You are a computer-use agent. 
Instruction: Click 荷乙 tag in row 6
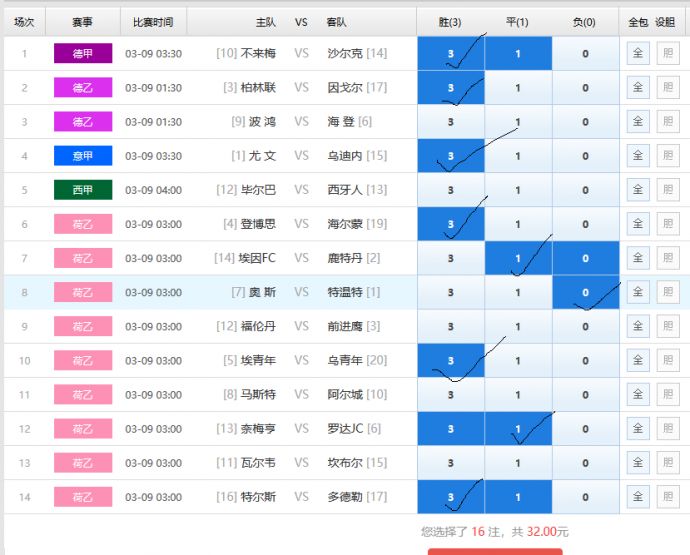(x=83, y=224)
